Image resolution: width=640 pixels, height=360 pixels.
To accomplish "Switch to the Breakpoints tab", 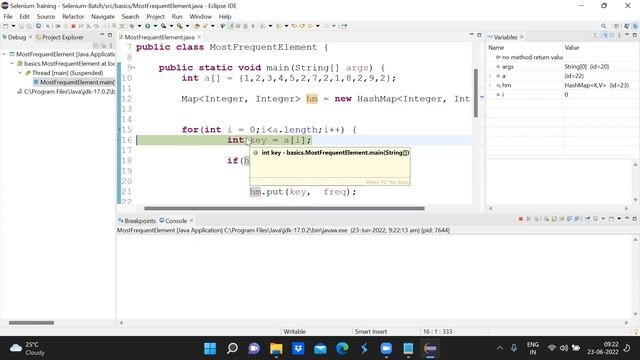I will click(x=137, y=221).
